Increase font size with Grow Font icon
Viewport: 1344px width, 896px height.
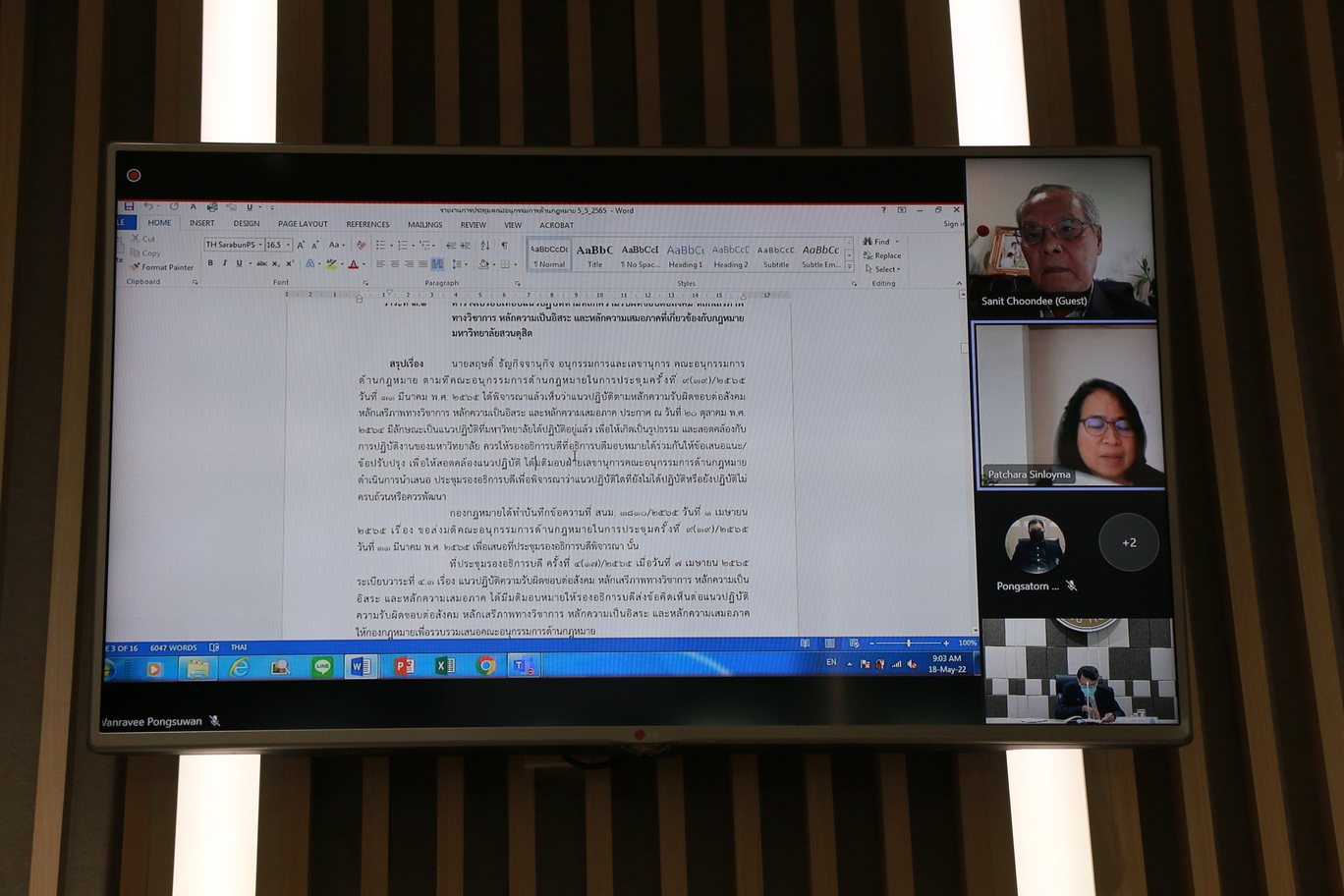(x=301, y=245)
